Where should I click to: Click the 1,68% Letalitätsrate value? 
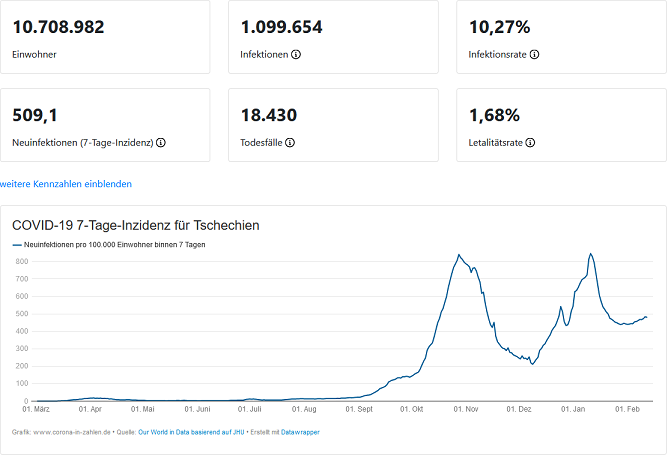click(494, 115)
